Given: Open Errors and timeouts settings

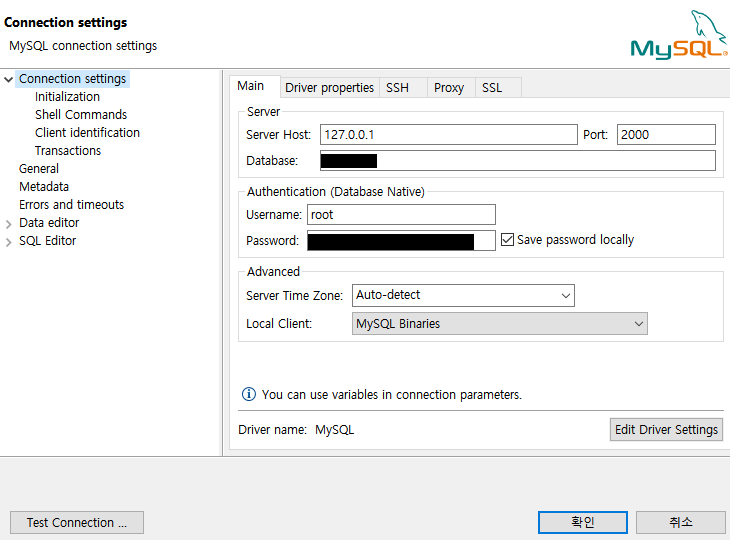Looking at the screenshot, I should (72, 205).
